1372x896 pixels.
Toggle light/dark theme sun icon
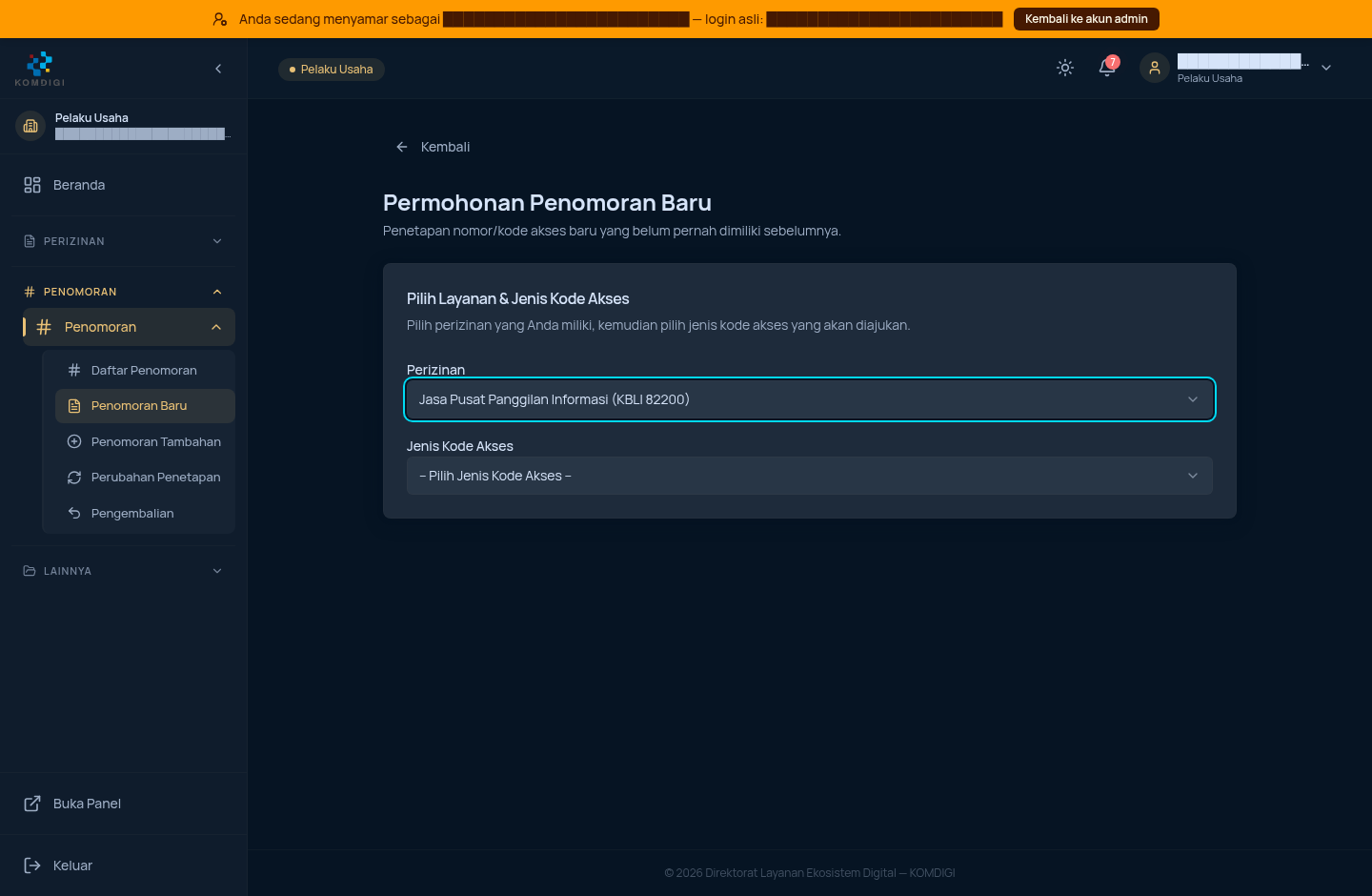(1065, 68)
